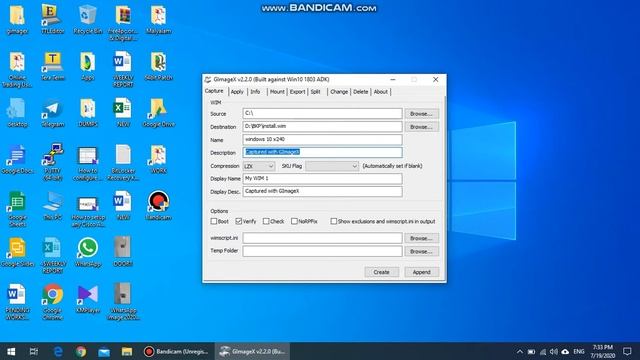Launch Telegram desktop shortcut
Image resolution: width=640 pixels, height=360 pixels.
[52, 113]
